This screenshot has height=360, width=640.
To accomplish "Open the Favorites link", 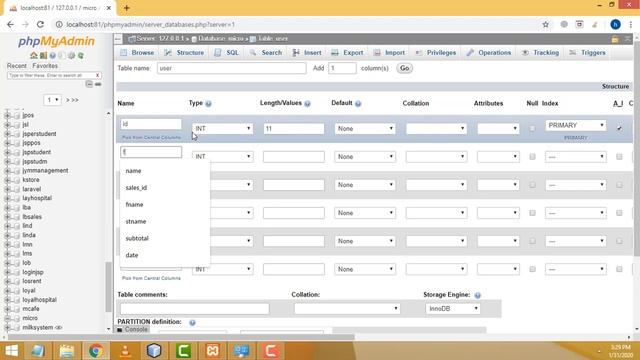I will tap(45, 66).
